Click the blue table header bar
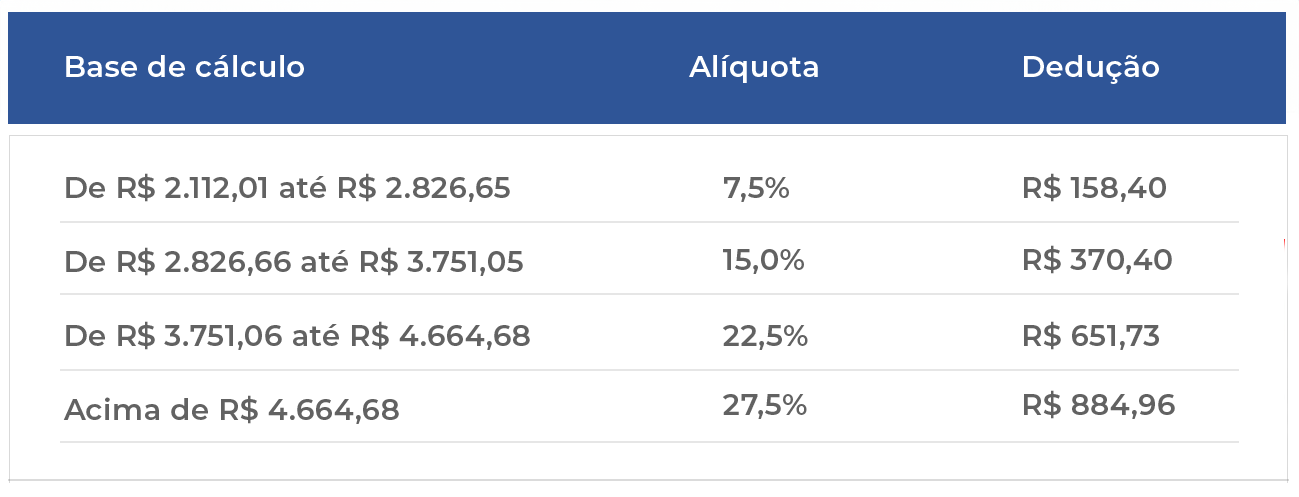The height and width of the screenshot is (497, 1299). click(647, 68)
